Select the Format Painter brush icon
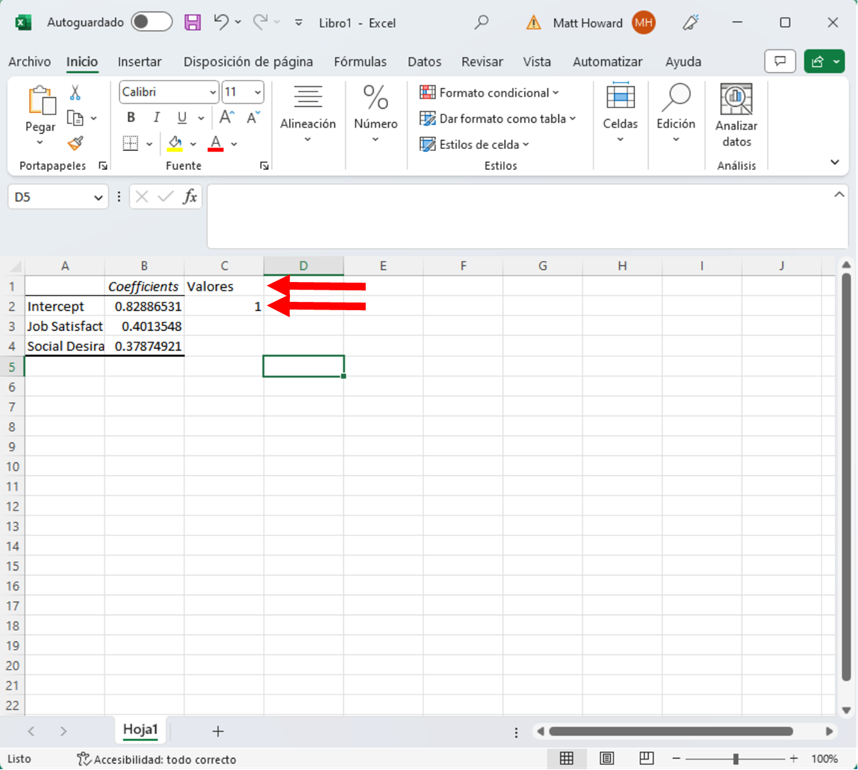The width and height of the screenshot is (858, 770). click(75, 143)
